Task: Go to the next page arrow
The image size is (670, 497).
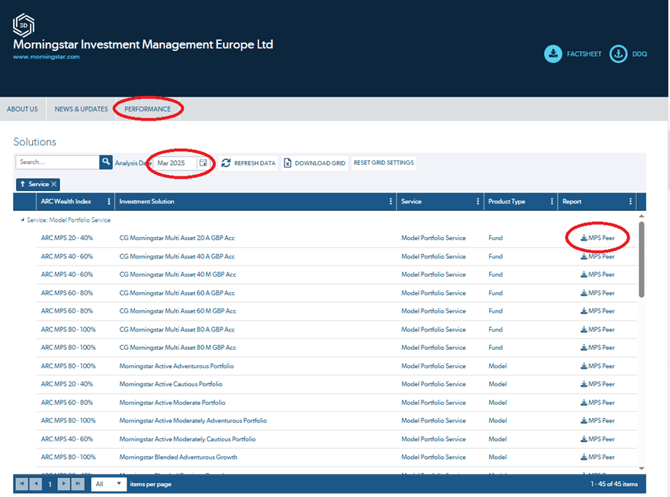Action: coord(62,484)
